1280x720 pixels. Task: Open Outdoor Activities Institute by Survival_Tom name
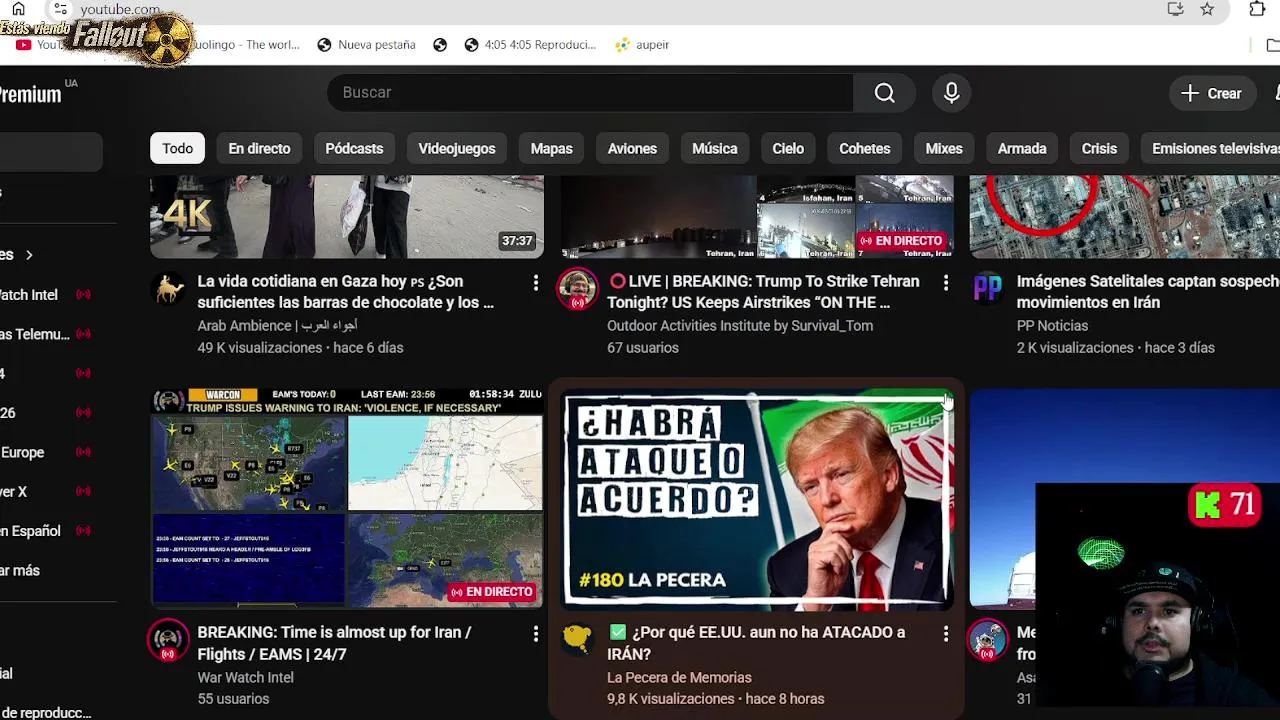pos(740,326)
